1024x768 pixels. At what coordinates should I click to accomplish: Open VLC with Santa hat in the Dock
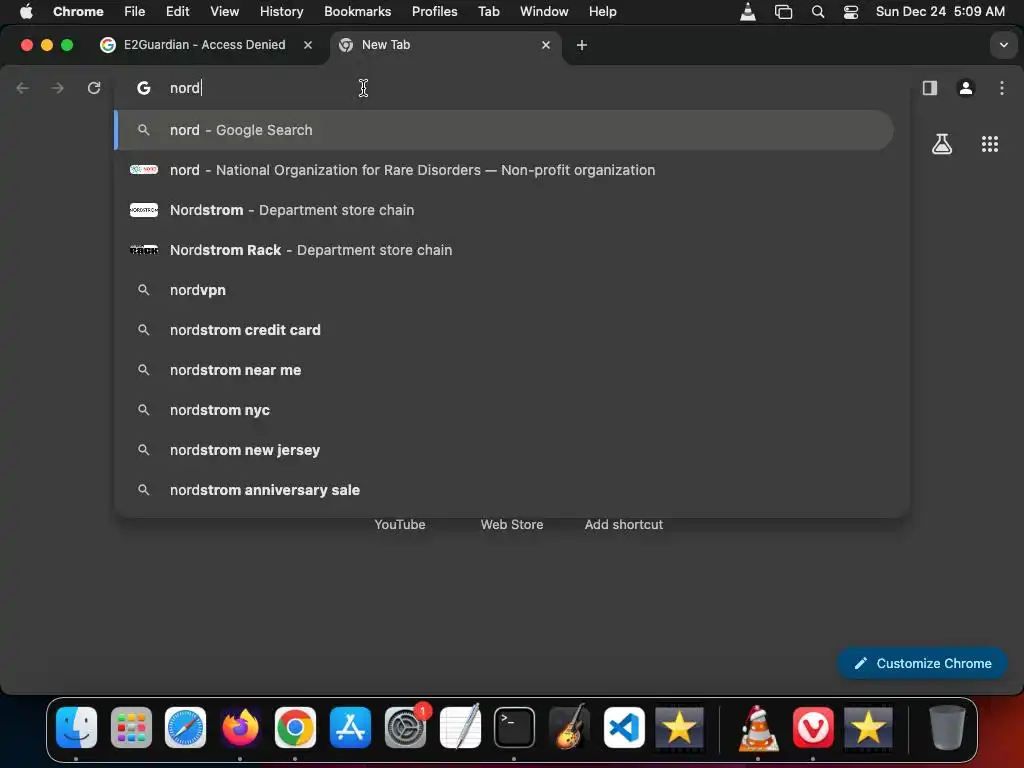(x=758, y=728)
